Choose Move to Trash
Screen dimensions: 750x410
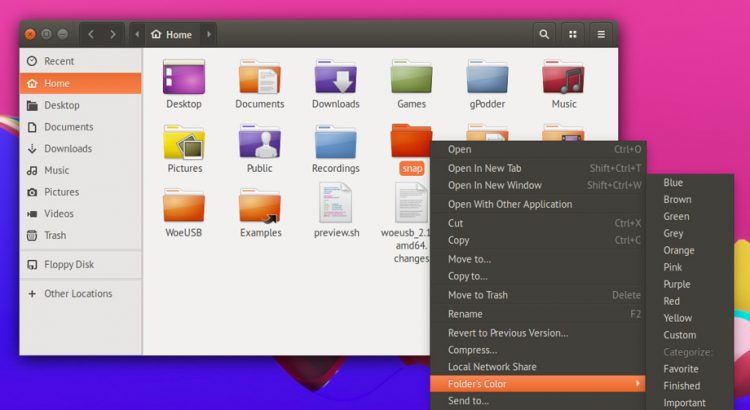click(x=538, y=295)
